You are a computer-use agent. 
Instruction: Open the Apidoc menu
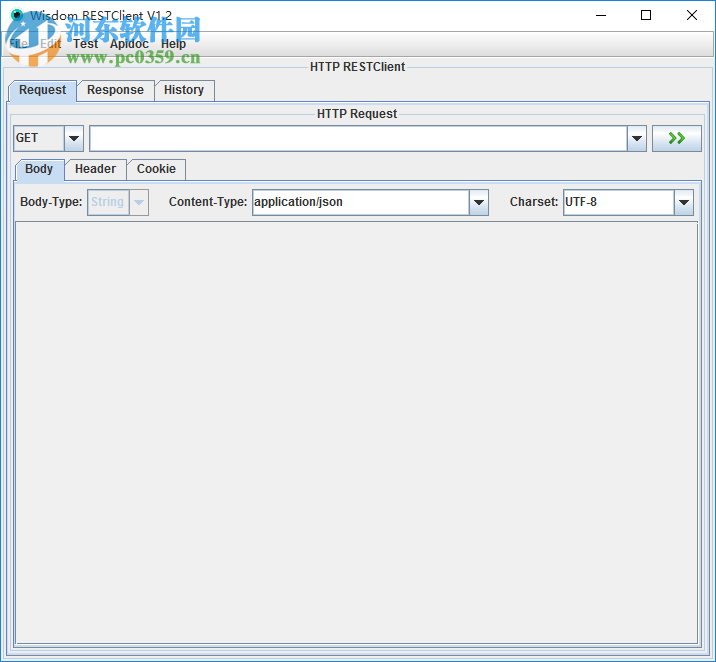coord(129,44)
